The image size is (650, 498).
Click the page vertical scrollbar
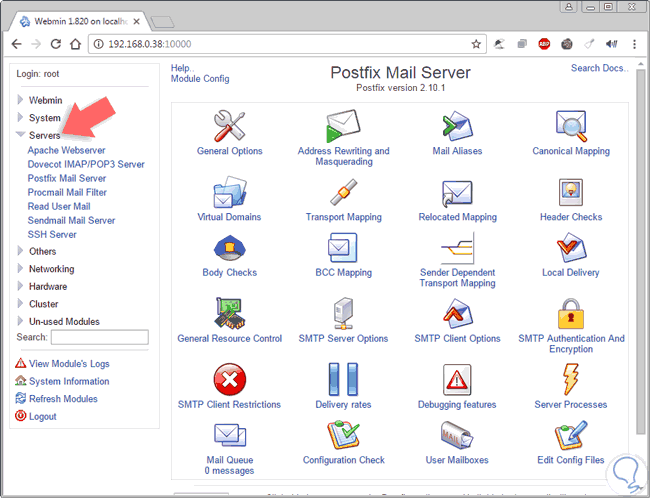640,251
